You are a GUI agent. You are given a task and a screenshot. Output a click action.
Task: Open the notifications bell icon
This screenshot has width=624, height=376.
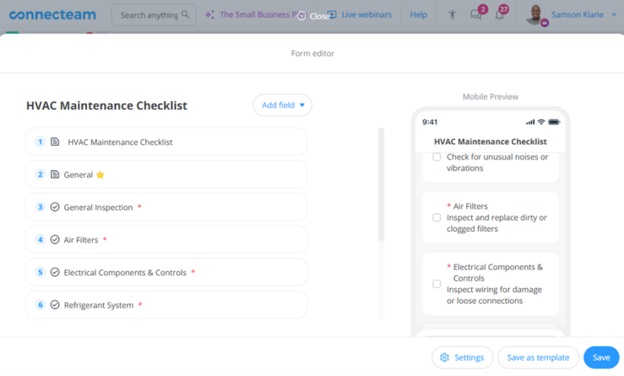[x=499, y=15]
